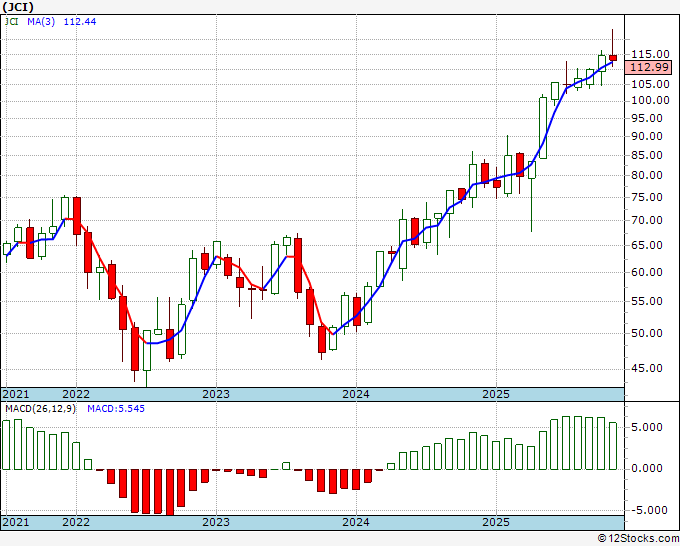Click the MA value 112.44
Image resolution: width=680 pixels, height=546 pixels.
click(80, 22)
